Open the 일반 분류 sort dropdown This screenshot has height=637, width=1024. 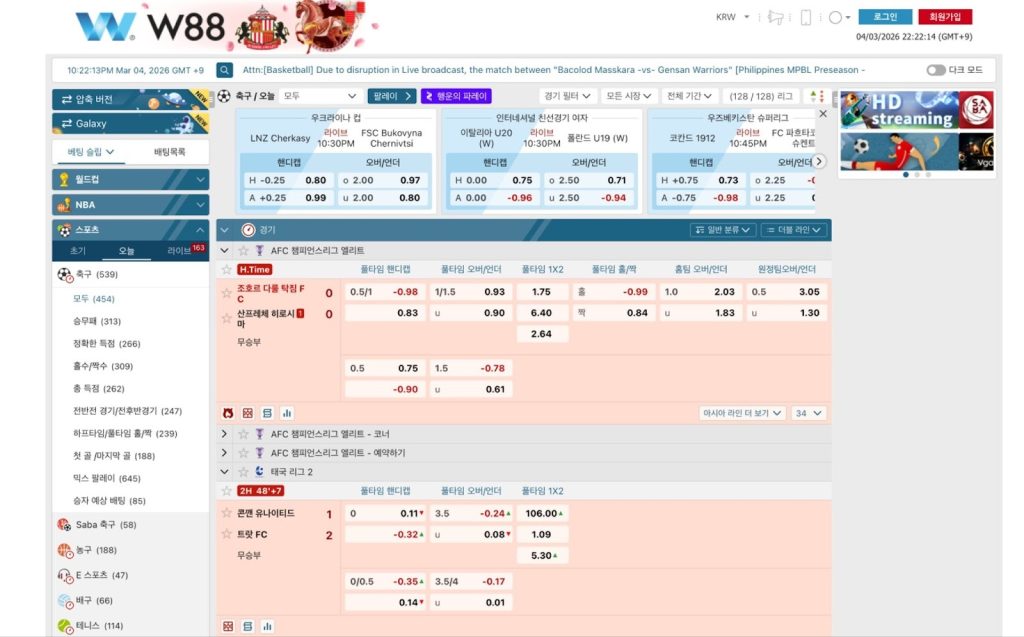[723, 230]
